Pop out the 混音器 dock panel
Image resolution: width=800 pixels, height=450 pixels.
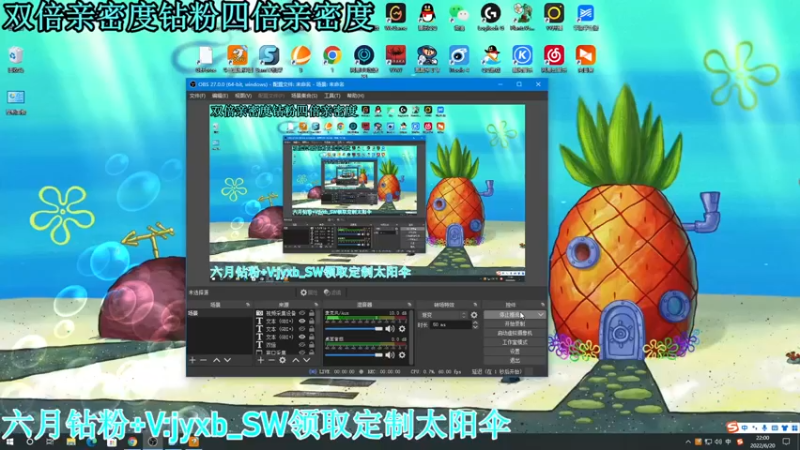[409, 305]
